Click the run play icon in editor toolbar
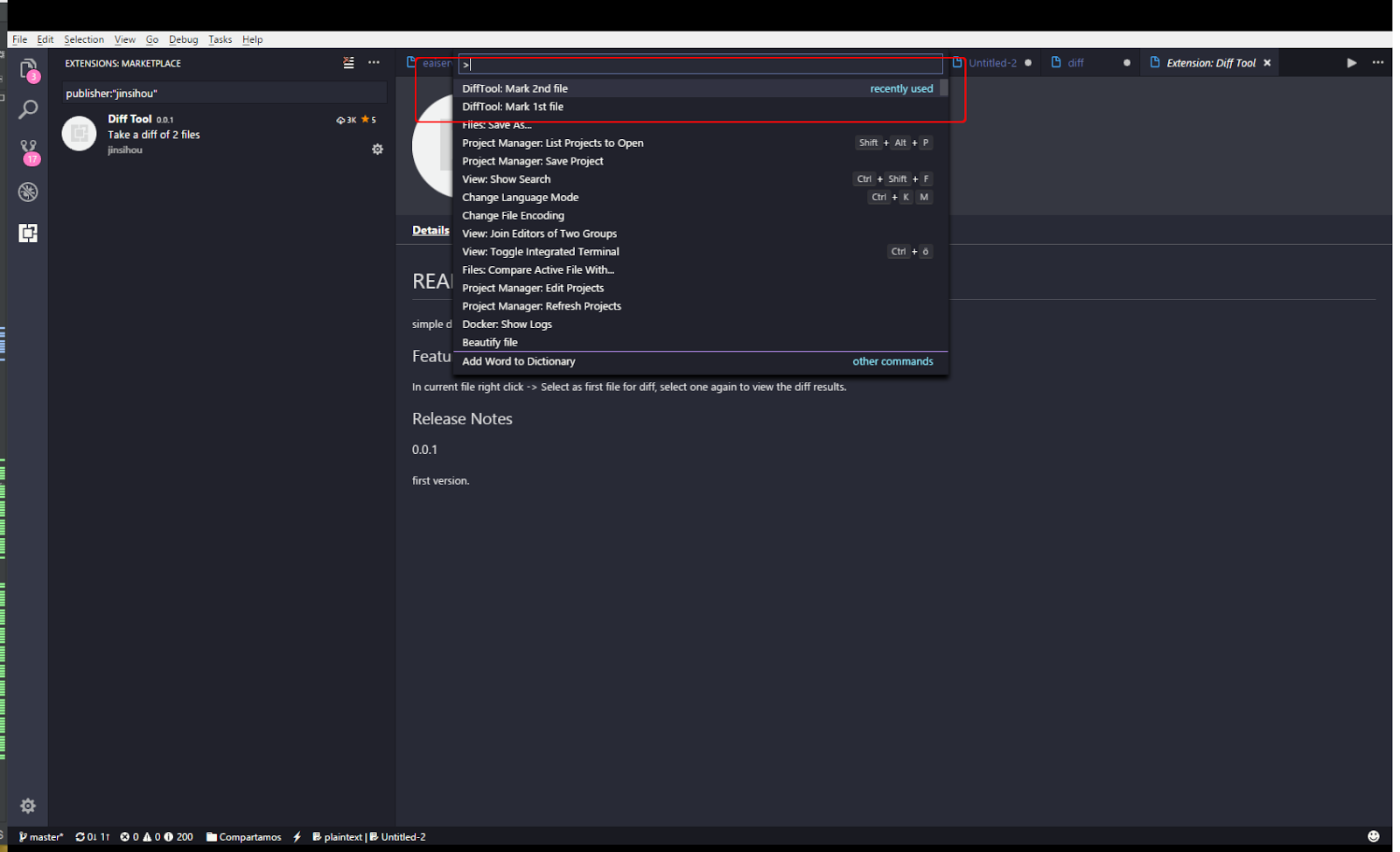The height and width of the screenshot is (852, 1400). tap(1351, 63)
